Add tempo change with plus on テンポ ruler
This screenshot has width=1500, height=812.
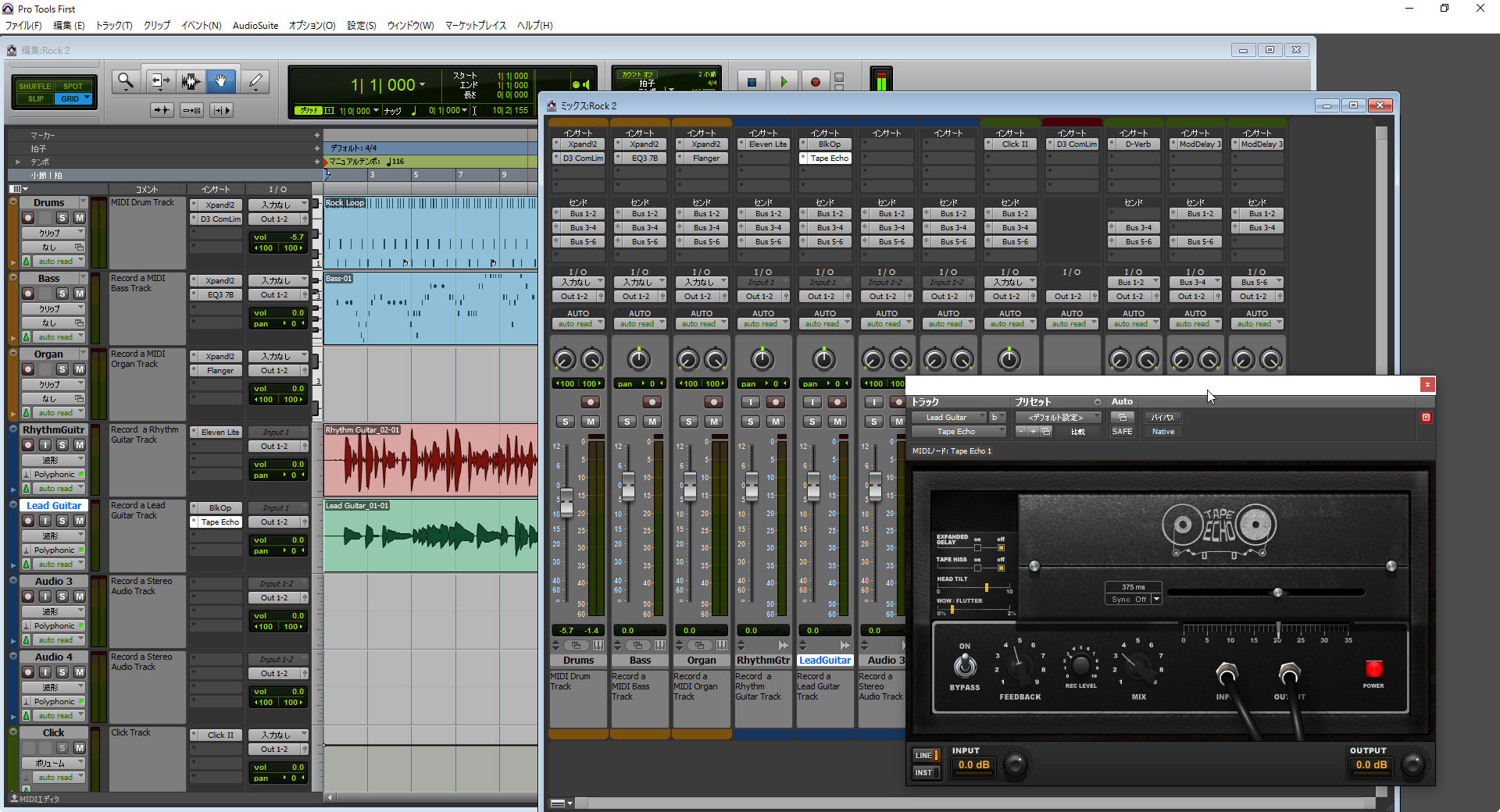[x=317, y=162]
